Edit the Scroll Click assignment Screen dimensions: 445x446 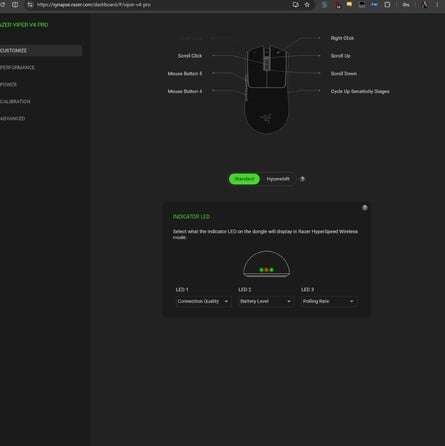[x=190, y=56]
